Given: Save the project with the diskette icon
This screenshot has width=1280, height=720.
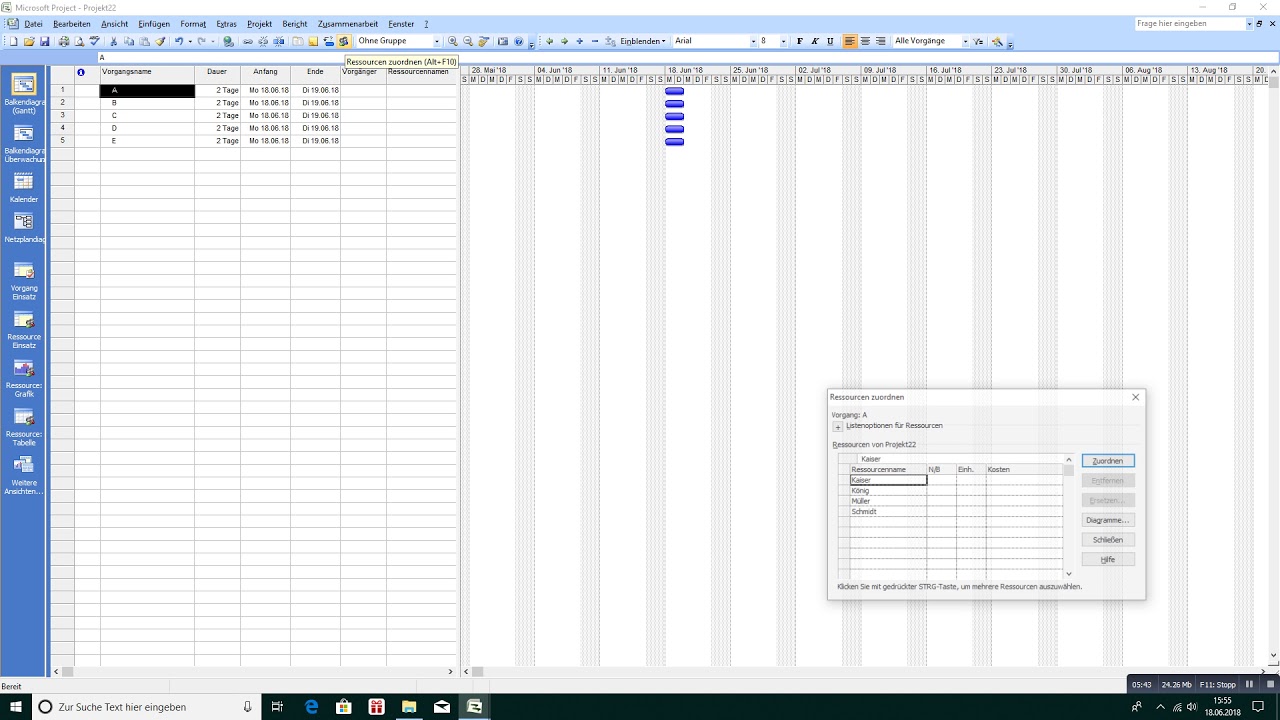Looking at the screenshot, I should pyautogui.click(x=44, y=41).
